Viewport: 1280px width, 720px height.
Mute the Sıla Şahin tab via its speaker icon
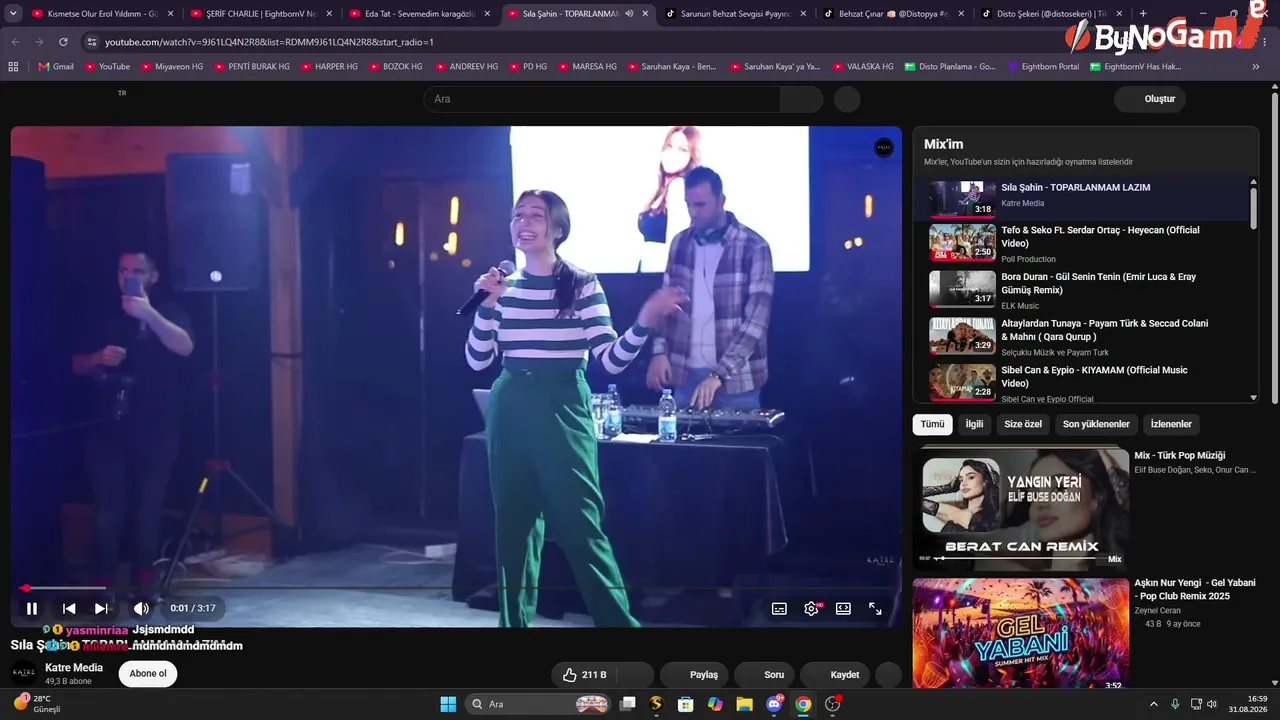click(x=629, y=14)
